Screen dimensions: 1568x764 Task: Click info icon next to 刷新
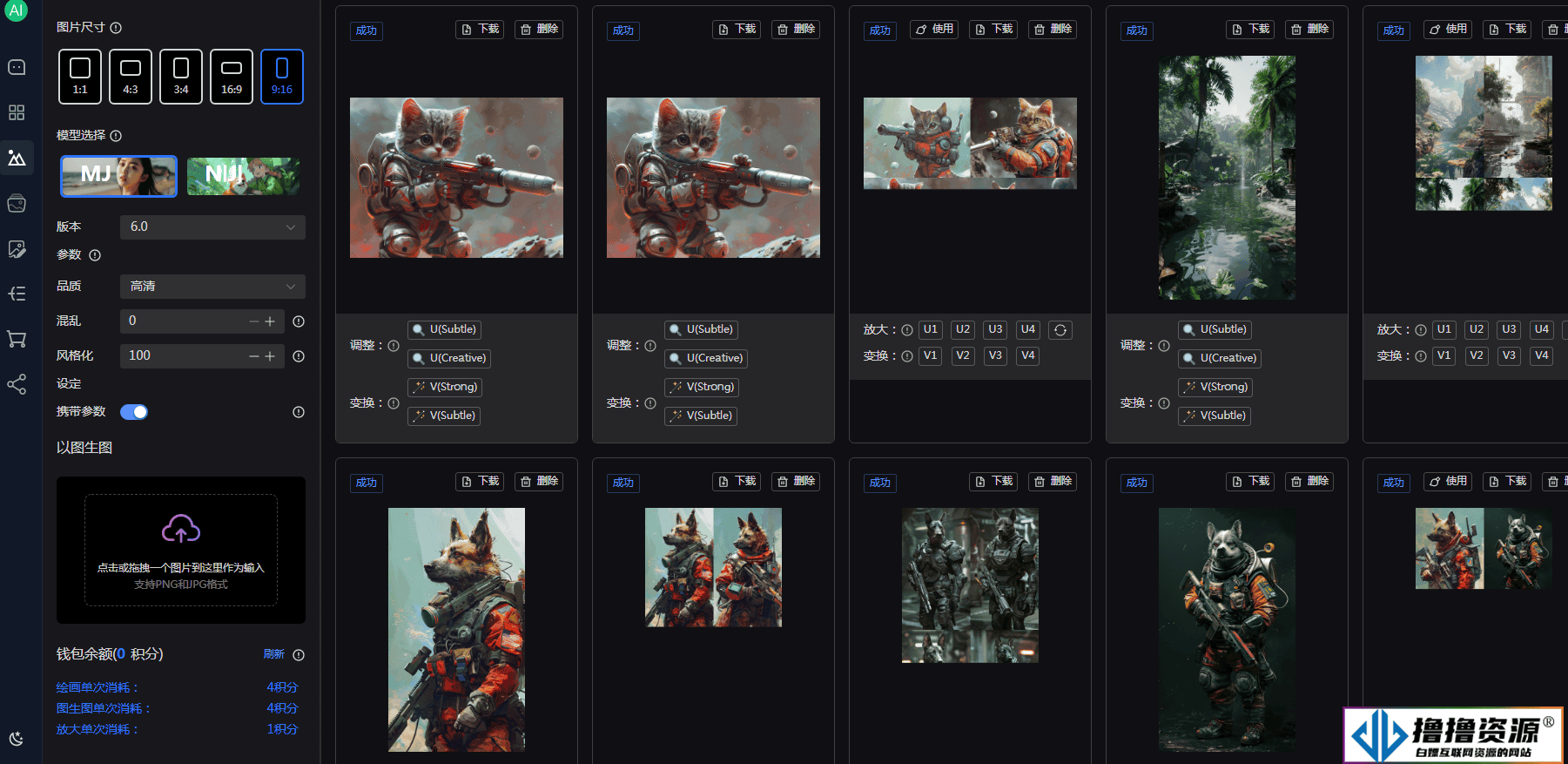(299, 655)
